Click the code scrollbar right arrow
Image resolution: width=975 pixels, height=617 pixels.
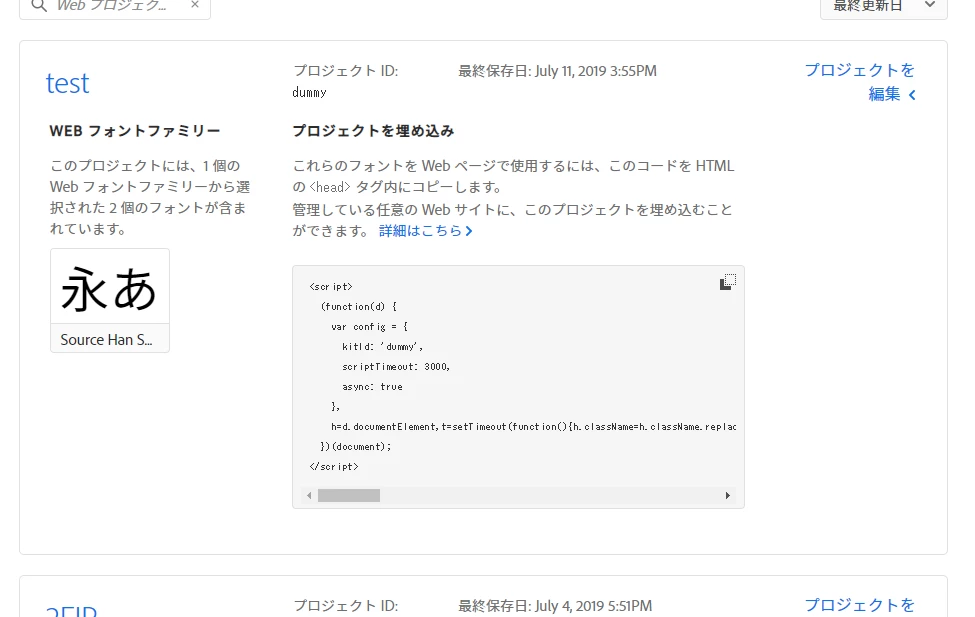728,496
